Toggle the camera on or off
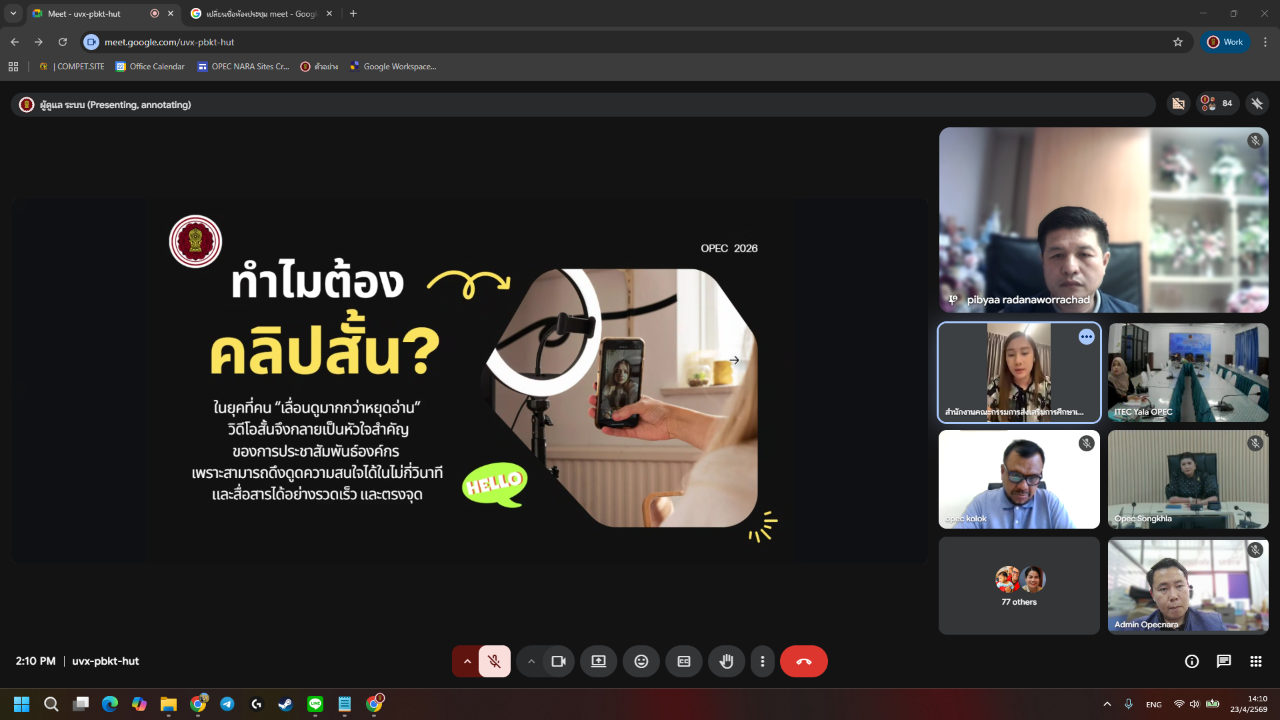Image resolution: width=1280 pixels, height=720 pixels. 559,661
